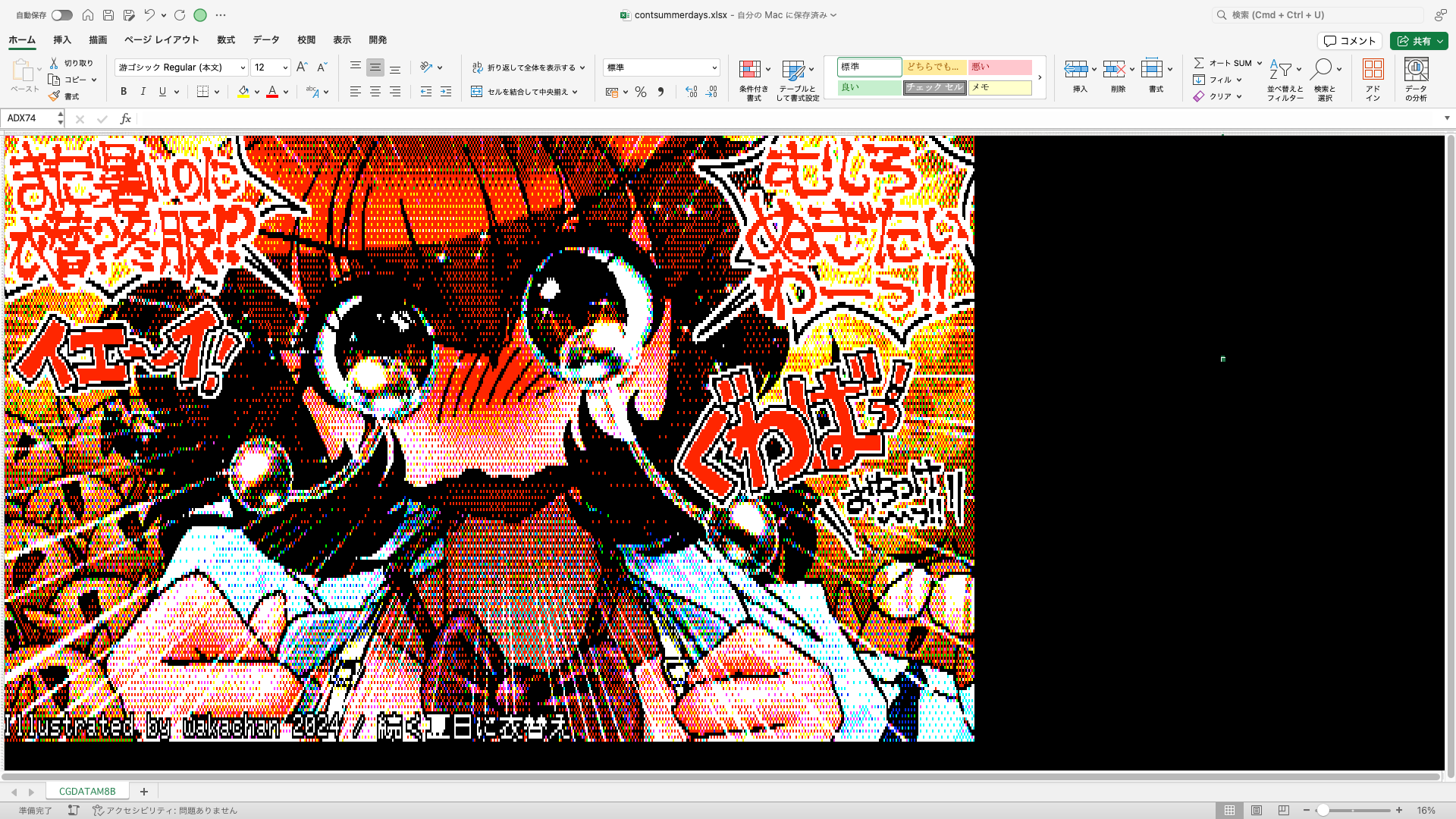The width and height of the screenshot is (1456, 819).
Task: Open the more options ellipsis in title bar
Action: [221, 15]
